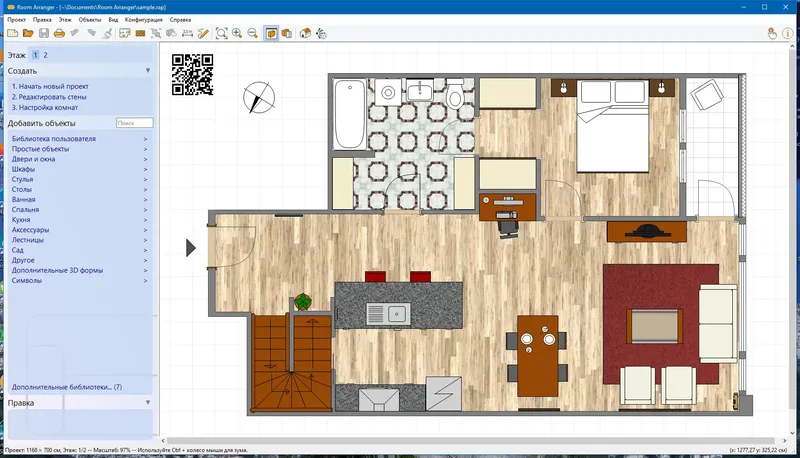The width and height of the screenshot is (800, 458).
Task: Expand Спальня category
Action: click(80, 210)
